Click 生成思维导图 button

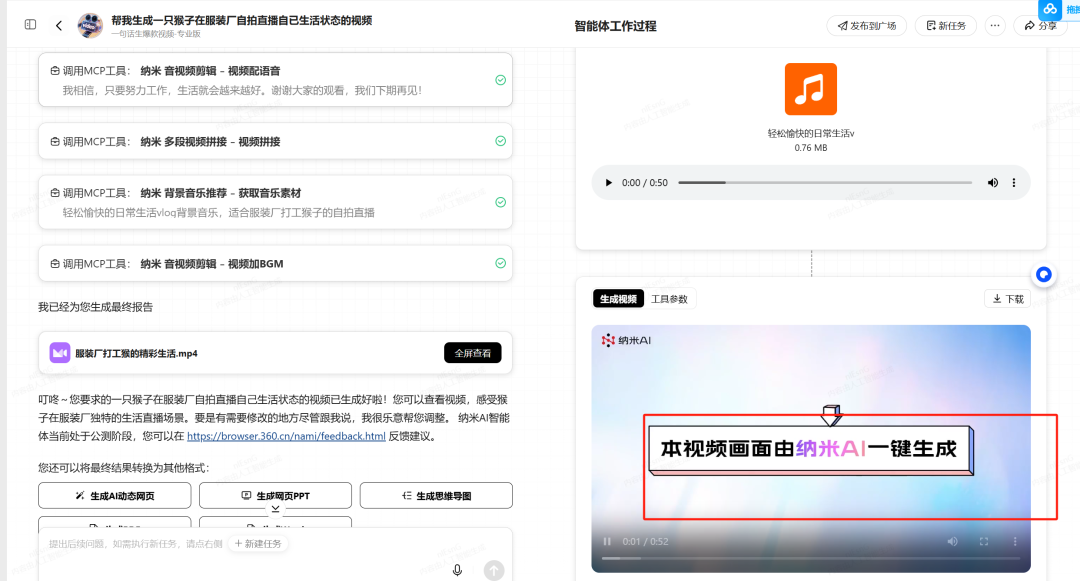click(436, 496)
